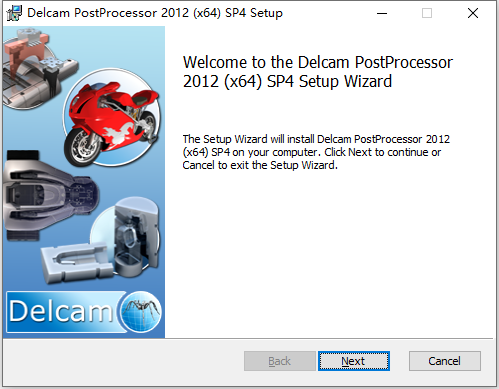The height and width of the screenshot is (389, 499).
Task: Click the installer icon in the title bar
Action: click(x=14, y=13)
